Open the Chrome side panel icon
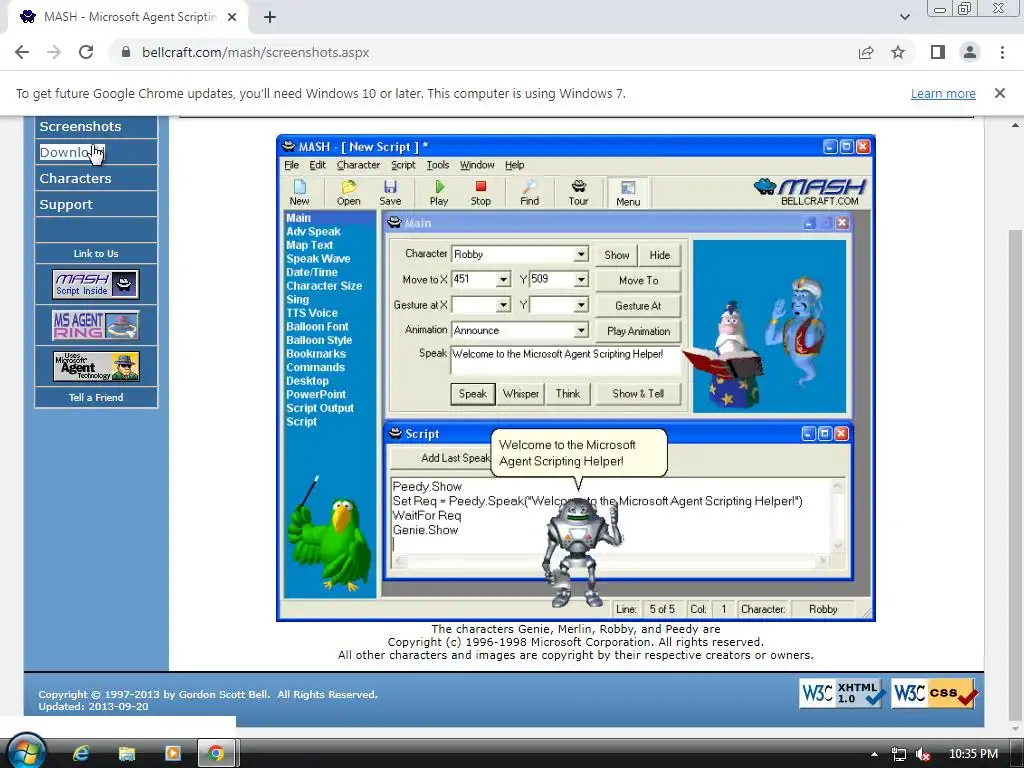The height and width of the screenshot is (768, 1024). click(x=938, y=52)
